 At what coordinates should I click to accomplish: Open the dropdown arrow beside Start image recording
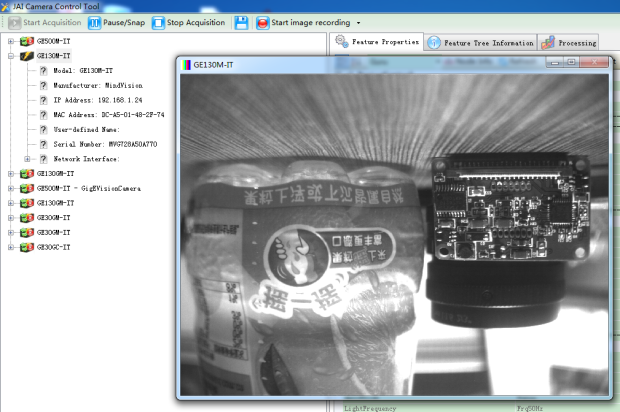click(x=359, y=23)
